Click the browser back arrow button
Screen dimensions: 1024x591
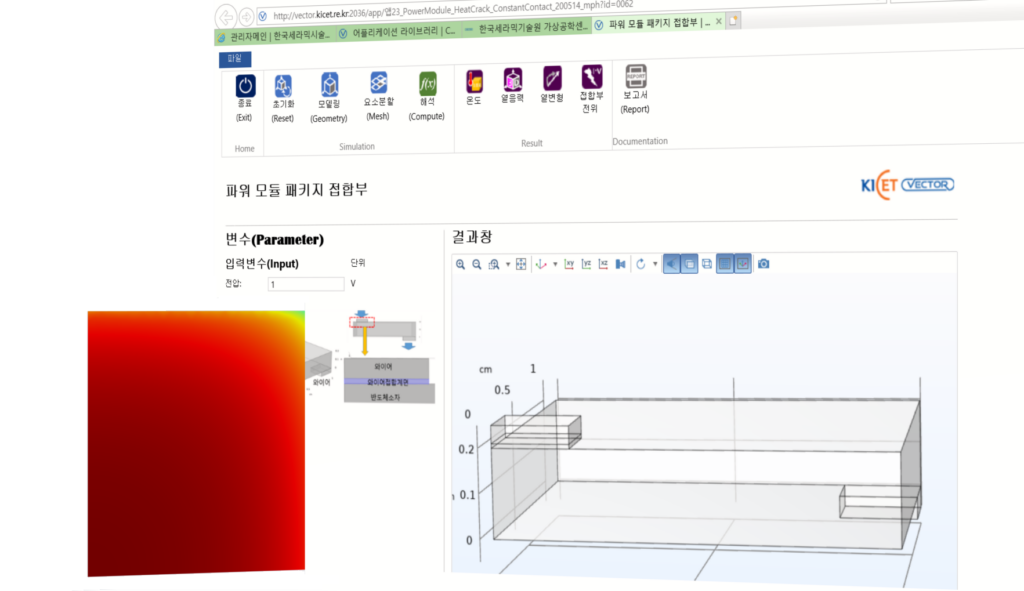pyautogui.click(x=225, y=15)
